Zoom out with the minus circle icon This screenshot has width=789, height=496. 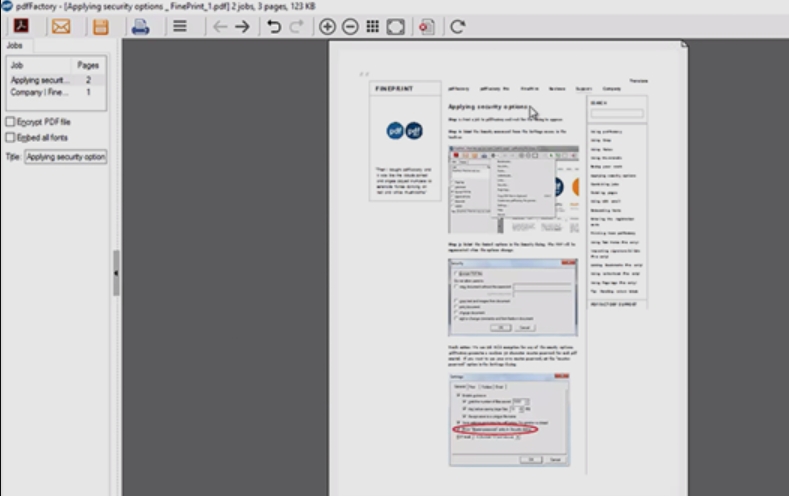[x=350, y=27]
